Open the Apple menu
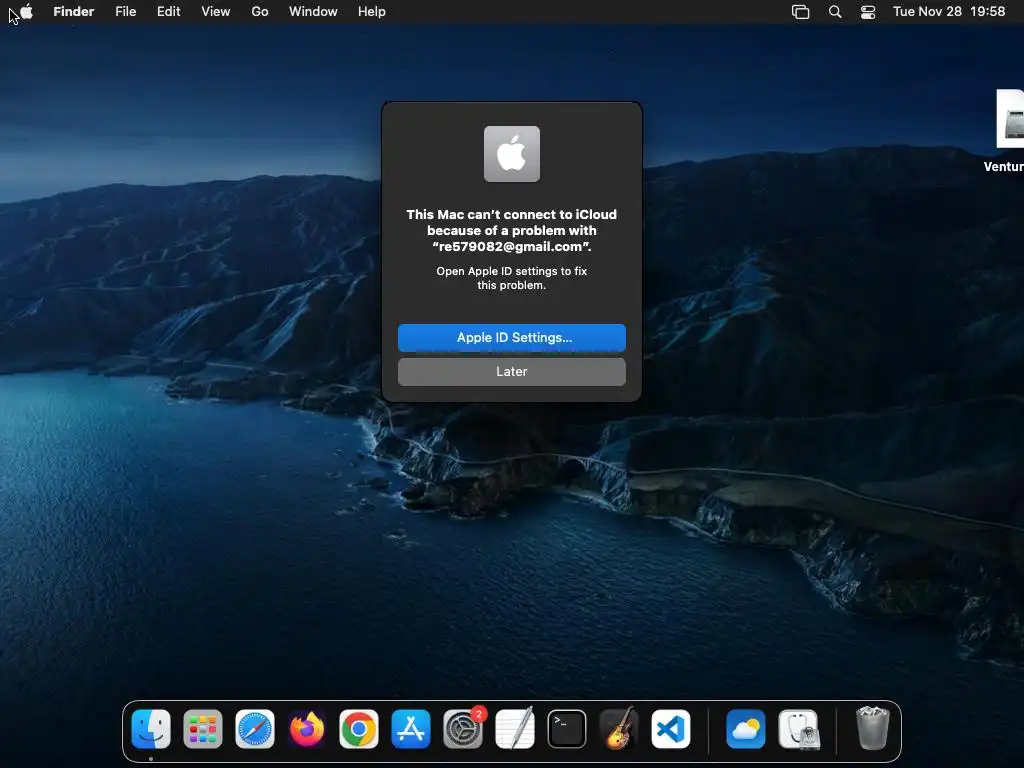 [x=26, y=11]
